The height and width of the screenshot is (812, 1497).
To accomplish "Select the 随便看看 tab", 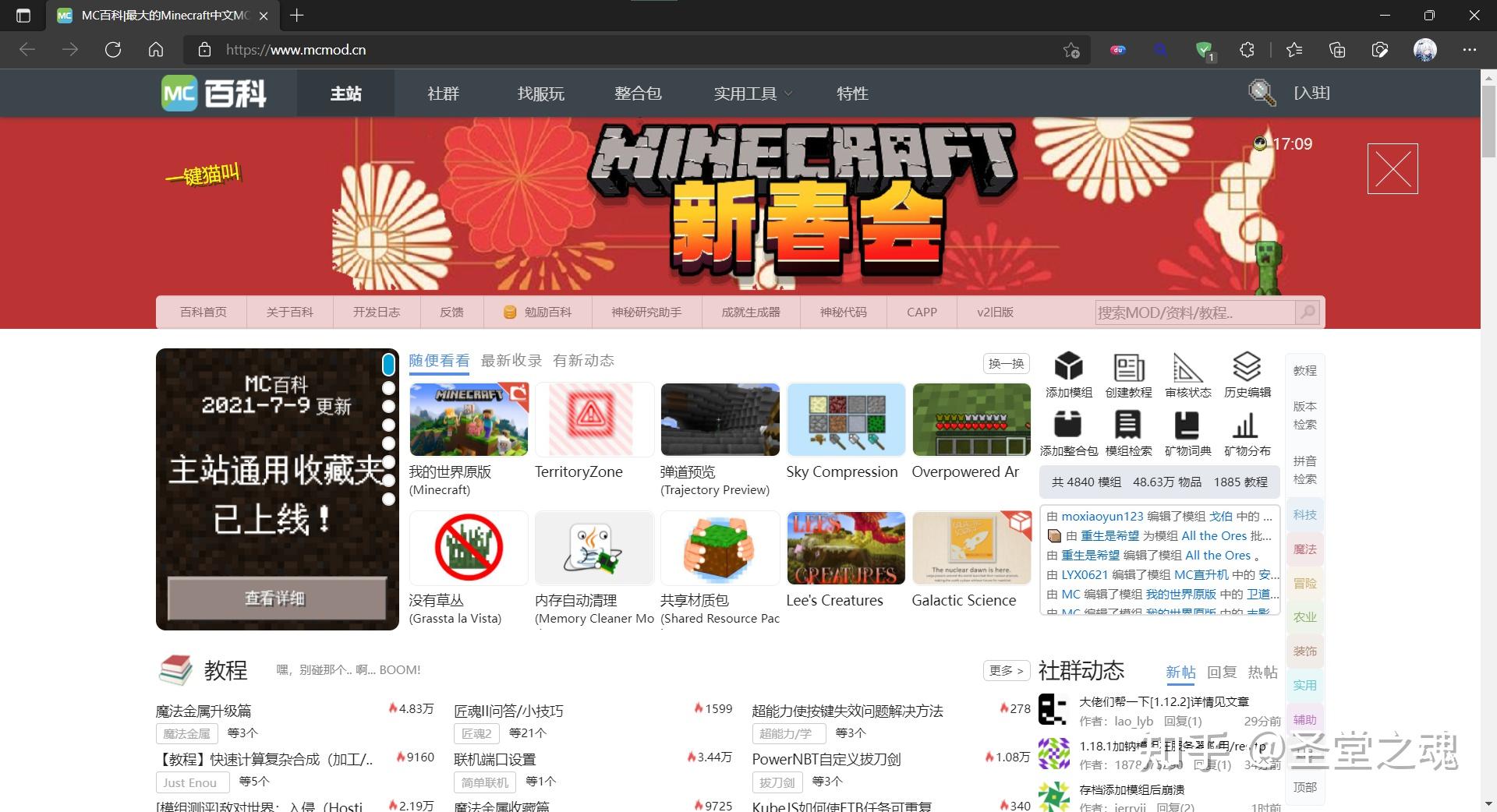I will 439,360.
